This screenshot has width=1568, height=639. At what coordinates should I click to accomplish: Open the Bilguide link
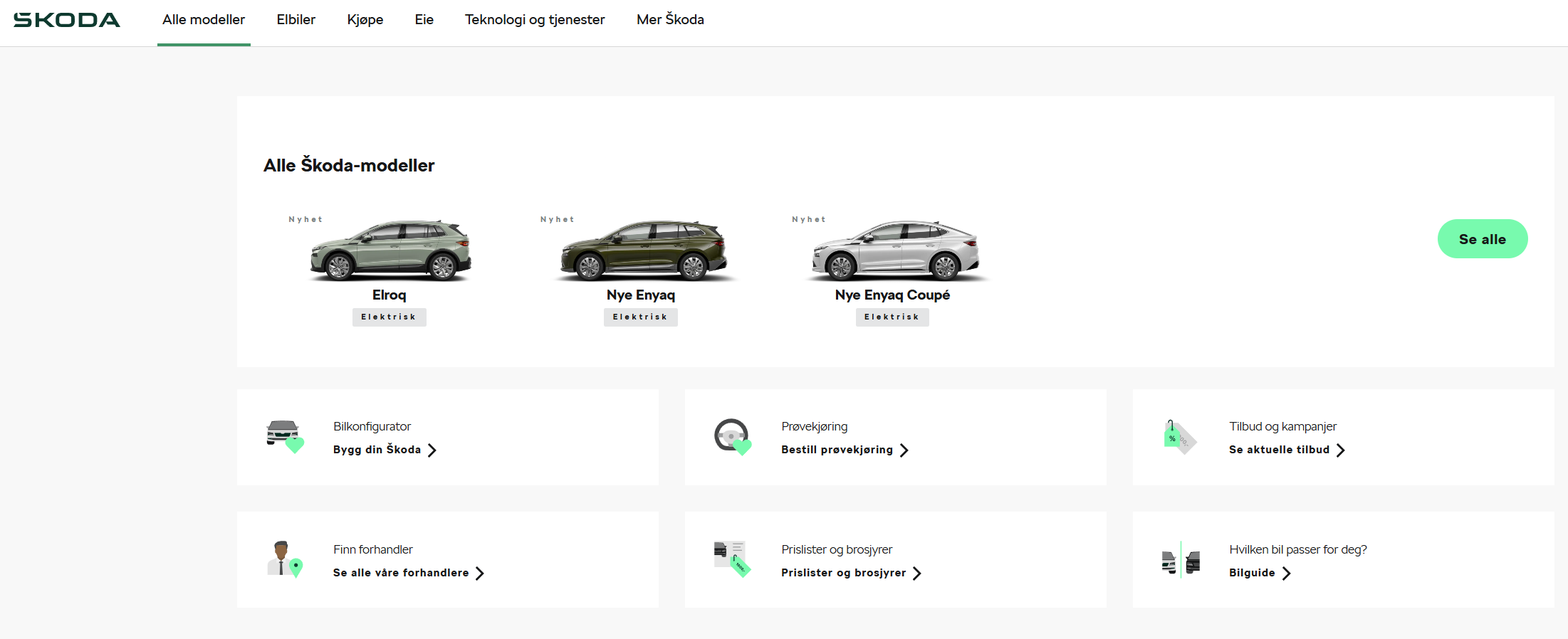click(1252, 573)
